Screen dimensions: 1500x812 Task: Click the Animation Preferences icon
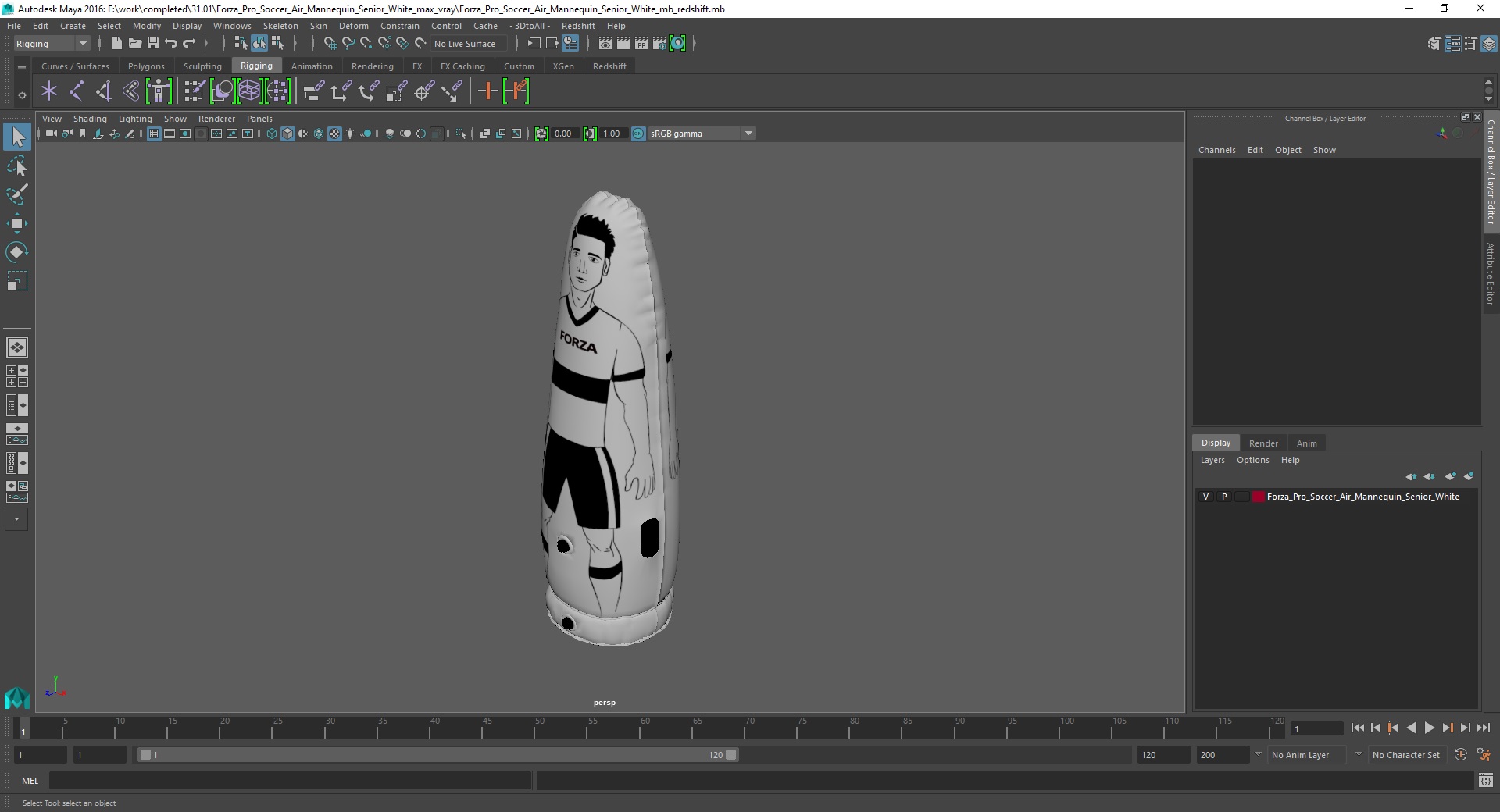pyautogui.click(x=1484, y=755)
